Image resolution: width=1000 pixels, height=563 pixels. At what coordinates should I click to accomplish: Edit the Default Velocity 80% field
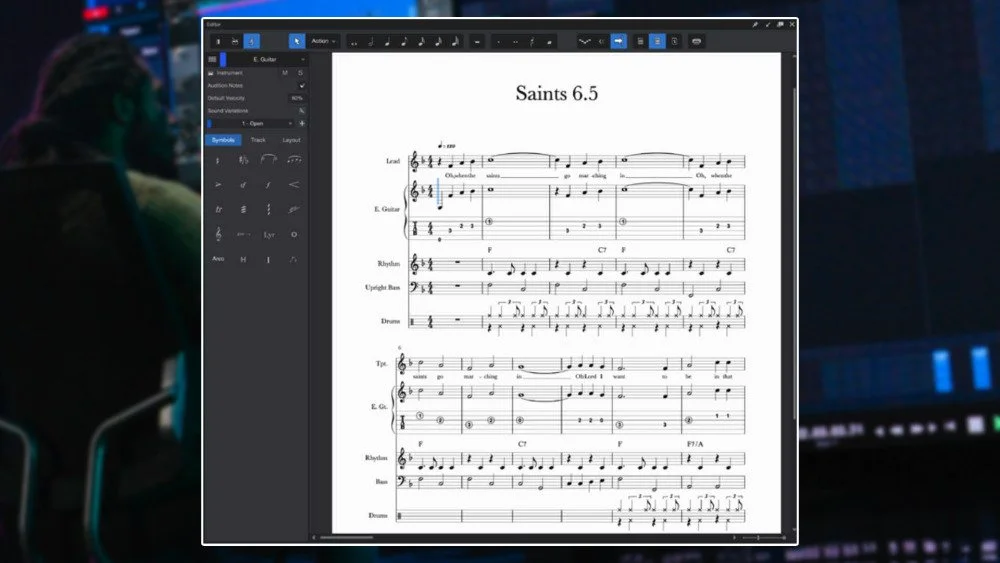point(297,98)
